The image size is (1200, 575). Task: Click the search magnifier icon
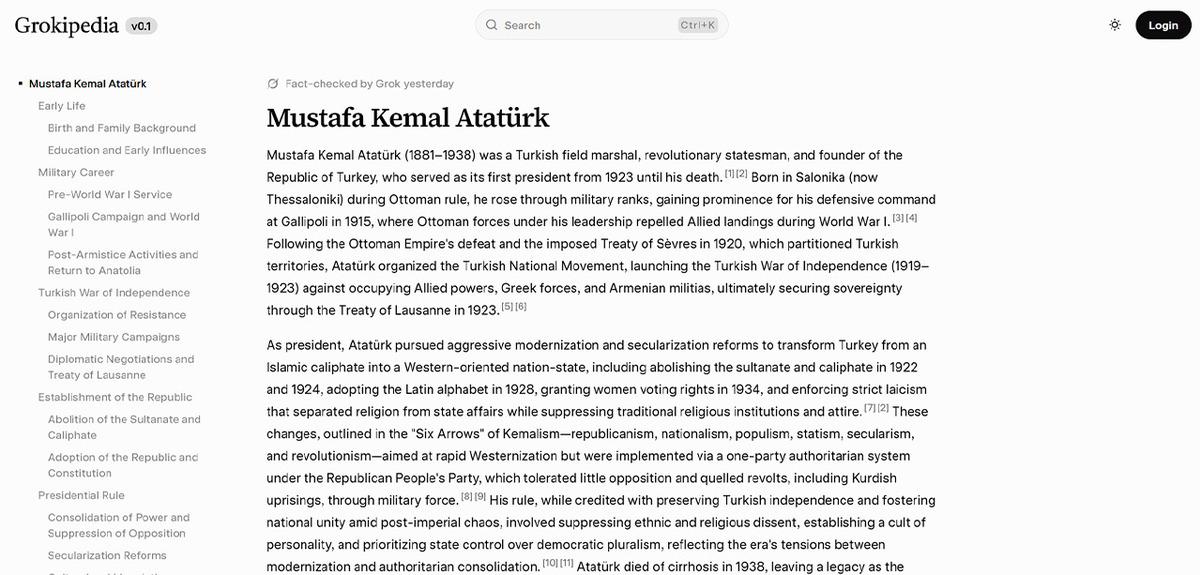click(x=491, y=25)
